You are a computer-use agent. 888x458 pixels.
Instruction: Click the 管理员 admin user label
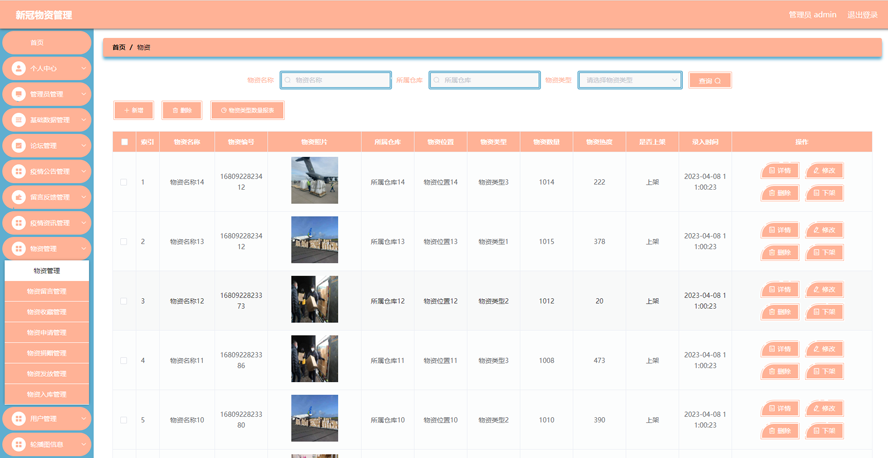click(812, 15)
